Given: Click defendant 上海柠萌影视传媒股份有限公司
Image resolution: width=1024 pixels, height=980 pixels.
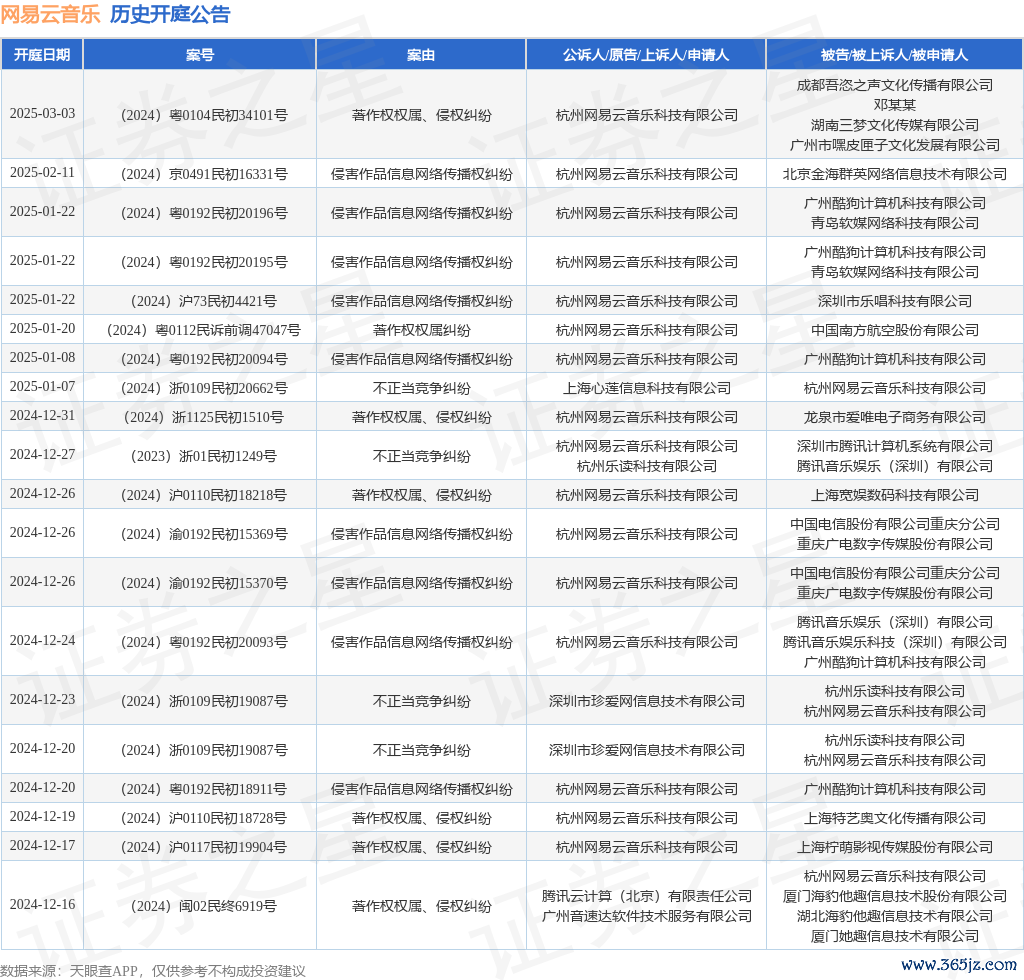Looking at the screenshot, I should [x=895, y=847].
